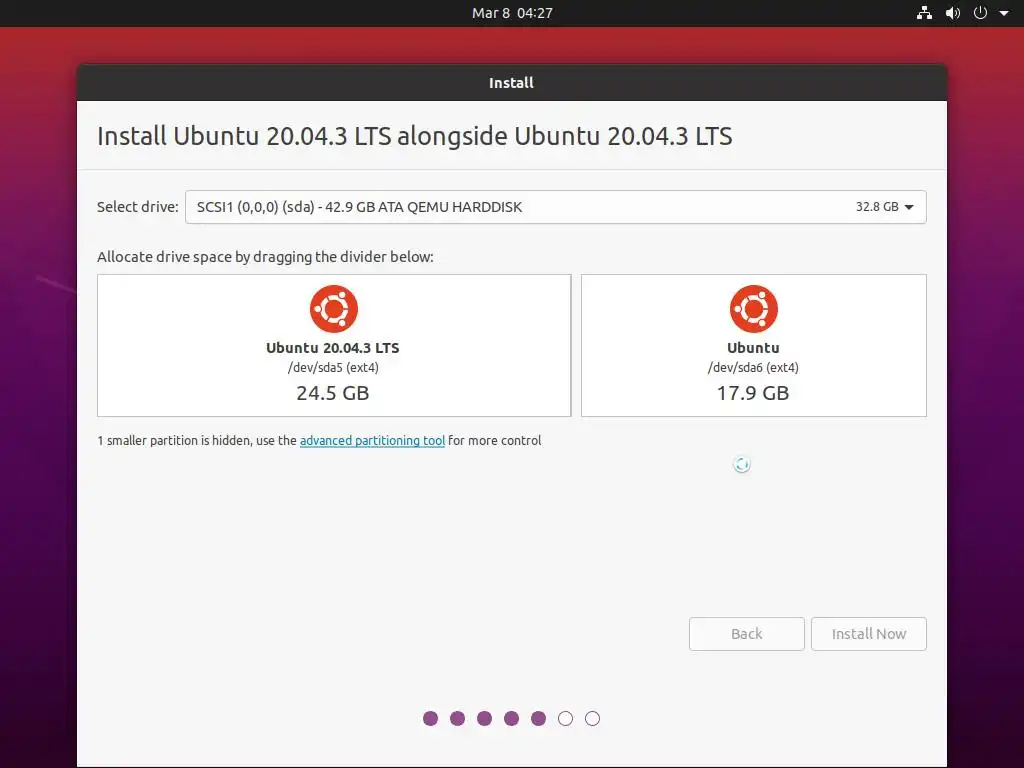Click the 'Allocate drive space by dragging' text
The width and height of the screenshot is (1024, 768).
(265, 257)
